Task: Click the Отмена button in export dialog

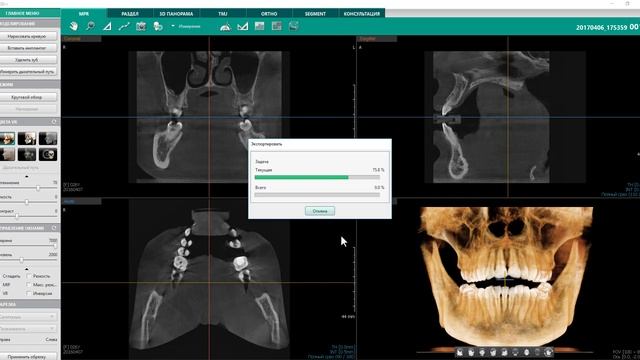Action: [320, 211]
